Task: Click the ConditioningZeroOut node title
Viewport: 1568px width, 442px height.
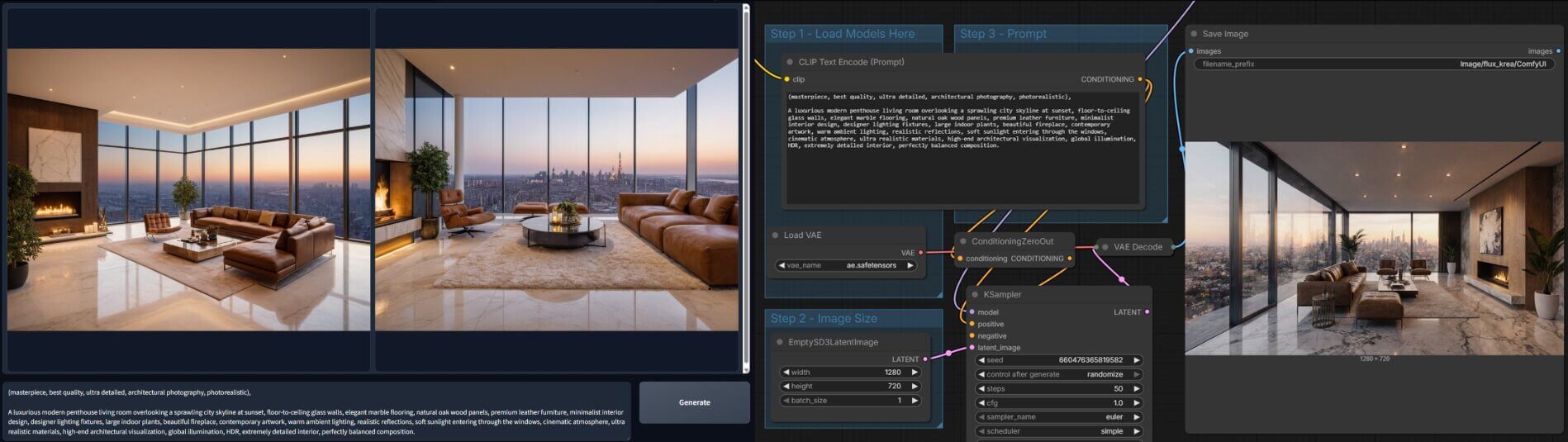Action: pyautogui.click(x=1012, y=241)
